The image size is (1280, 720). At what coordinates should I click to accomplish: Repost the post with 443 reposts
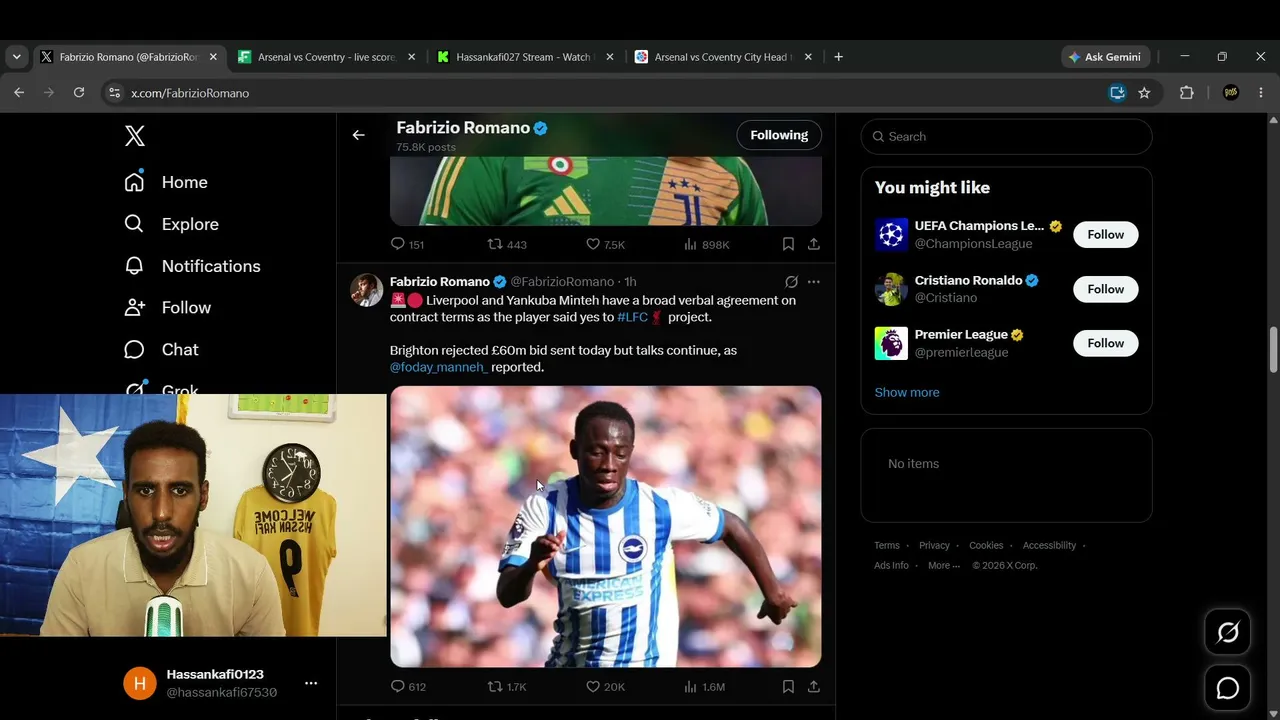[x=495, y=244]
